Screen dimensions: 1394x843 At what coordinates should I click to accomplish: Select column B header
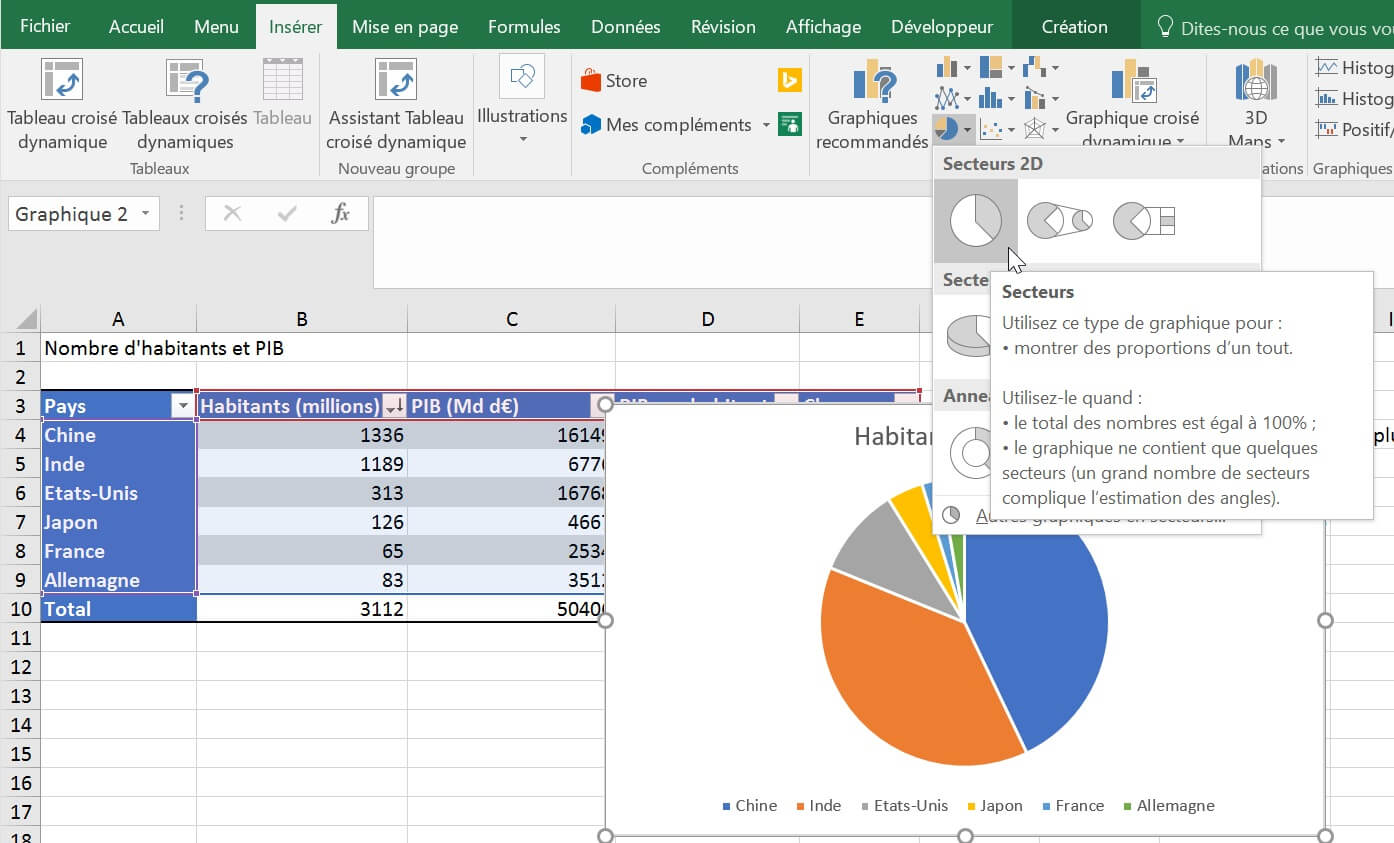click(x=302, y=319)
